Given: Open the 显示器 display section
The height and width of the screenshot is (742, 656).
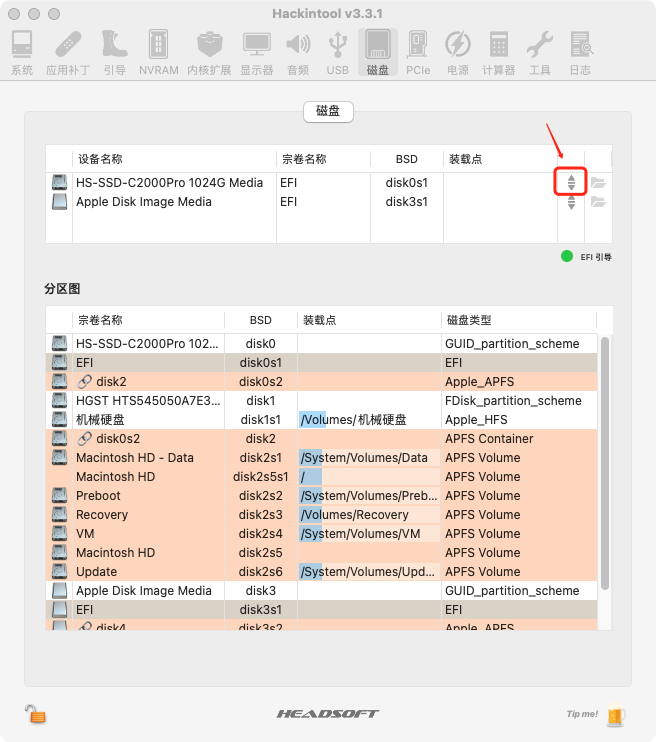Looking at the screenshot, I should point(257,52).
